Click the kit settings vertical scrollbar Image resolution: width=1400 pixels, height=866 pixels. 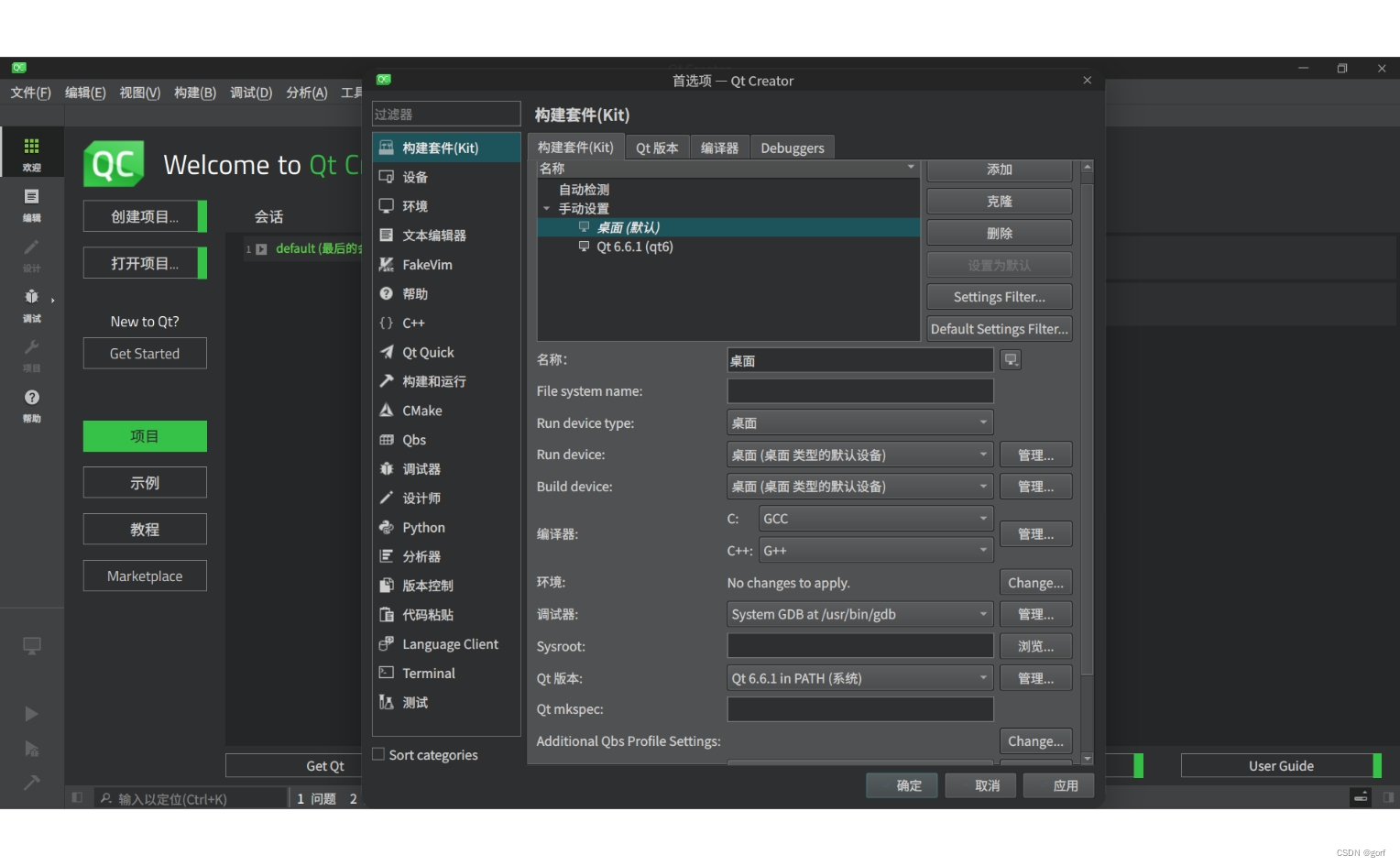[1087, 428]
